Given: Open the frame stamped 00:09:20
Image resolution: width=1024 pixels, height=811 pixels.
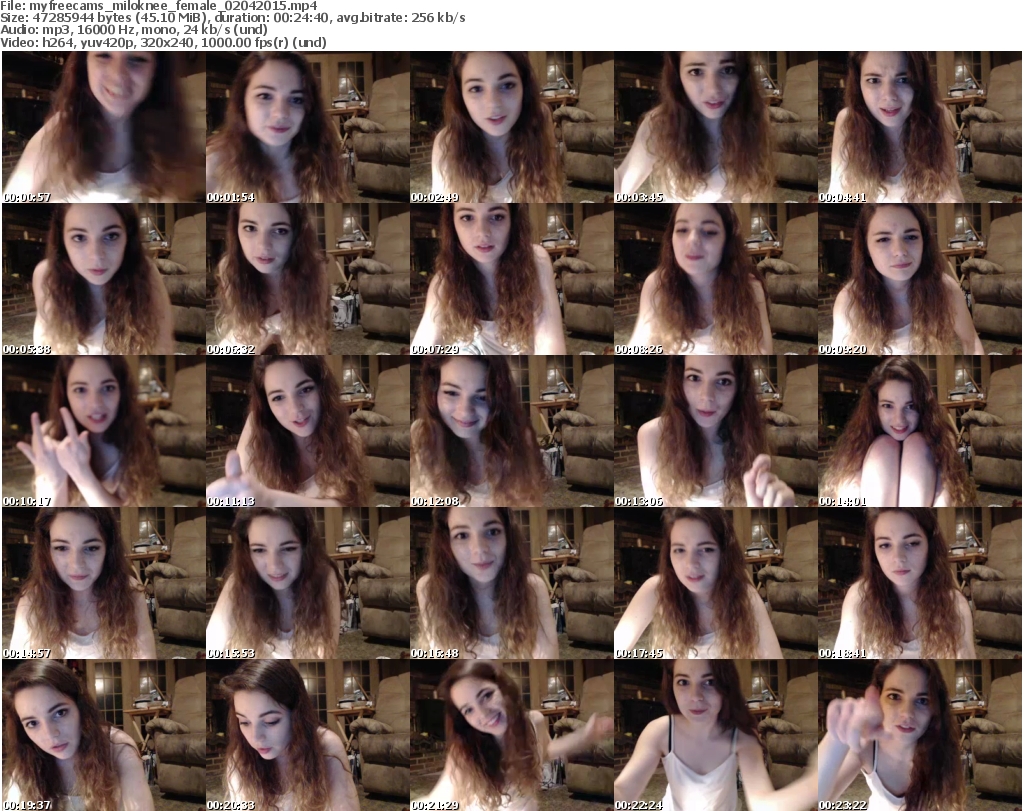Looking at the screenshot, I should pos(920,279).
